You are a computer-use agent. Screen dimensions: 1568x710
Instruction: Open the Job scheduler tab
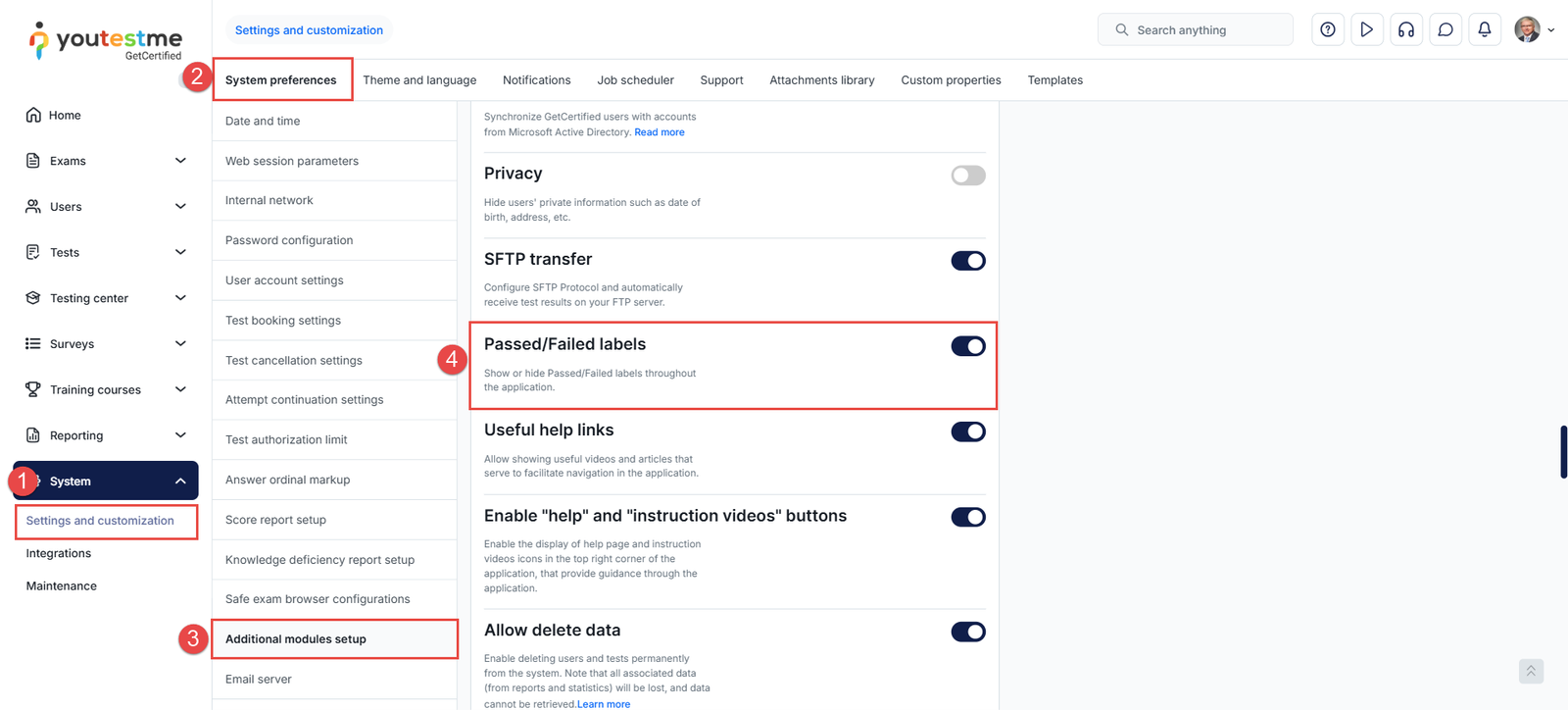(x=635, y=80)
